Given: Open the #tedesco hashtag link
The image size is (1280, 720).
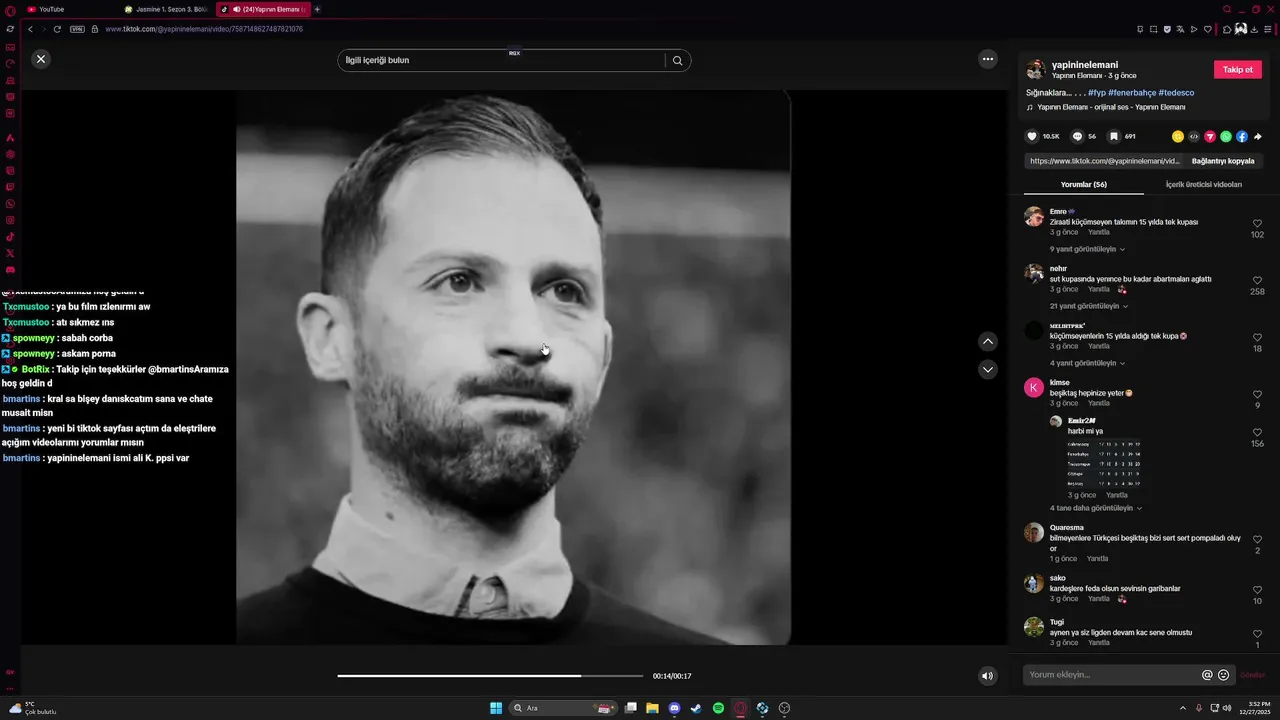Looking at the screenshot, I should click(x=1176, y=93).
